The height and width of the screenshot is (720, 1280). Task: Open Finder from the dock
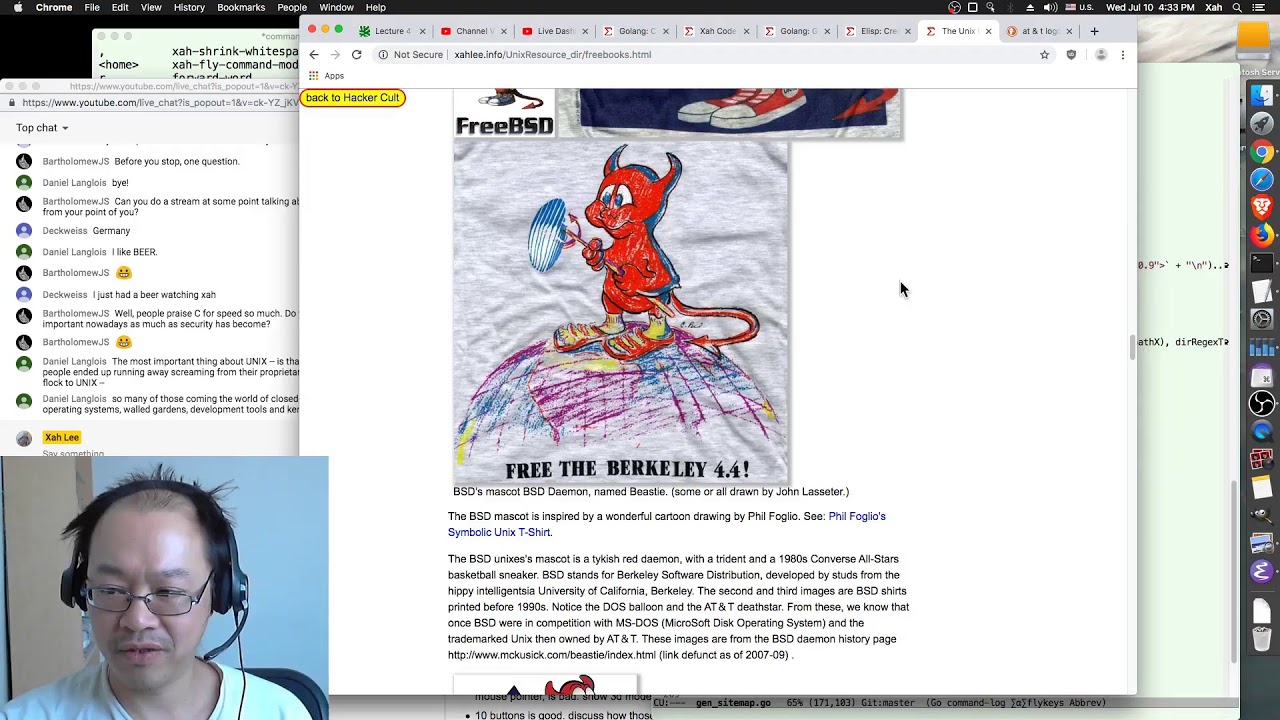pyautogui.click(x=1262, y=95)
